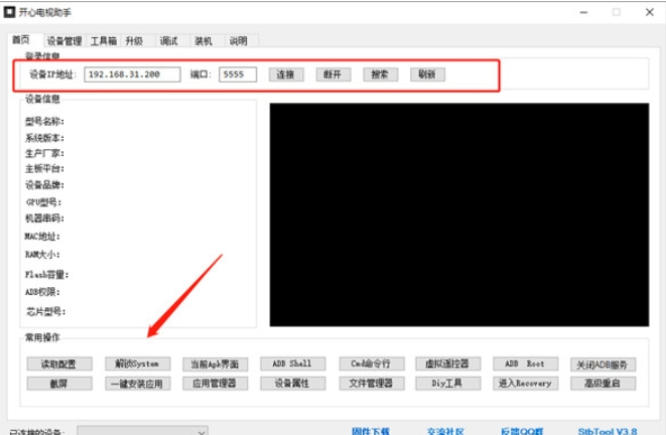
Task: Click the 截屏 button
Action: click(59, 383)
